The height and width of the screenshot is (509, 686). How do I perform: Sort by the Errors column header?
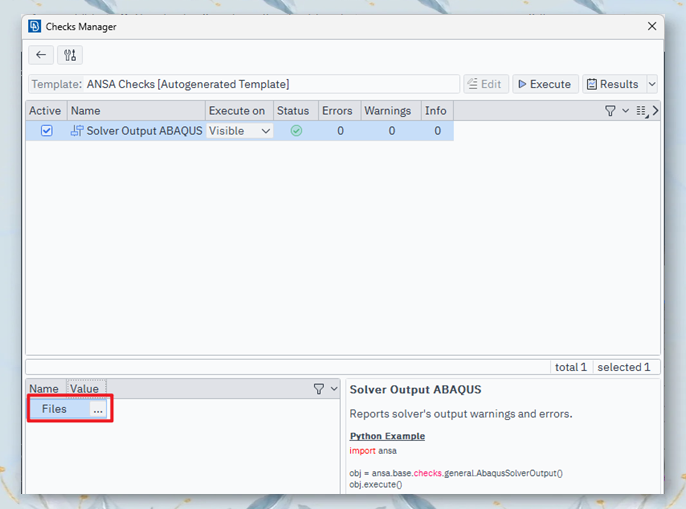[340, 111]
